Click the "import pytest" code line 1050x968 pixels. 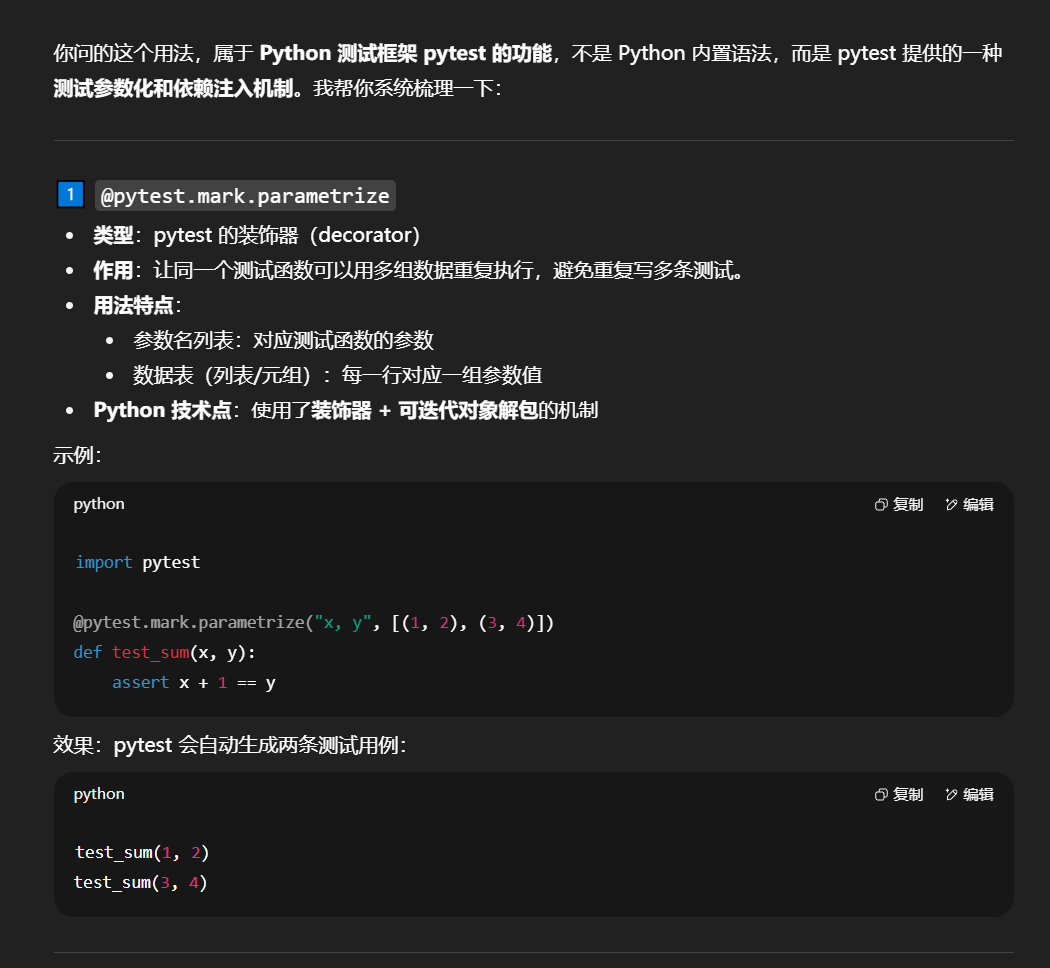(x=137, y=562)
